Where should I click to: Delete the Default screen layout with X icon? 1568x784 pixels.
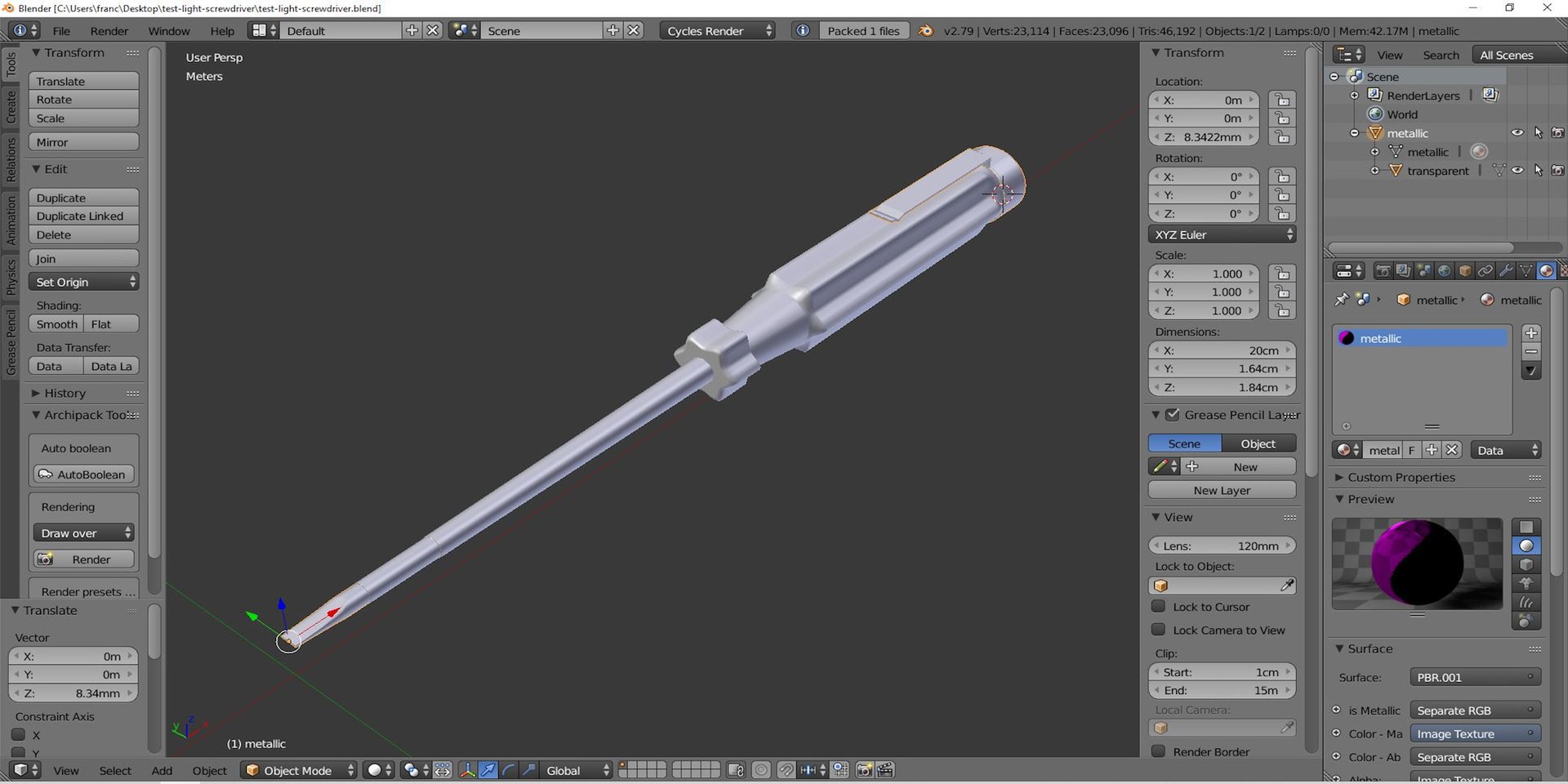433,30
